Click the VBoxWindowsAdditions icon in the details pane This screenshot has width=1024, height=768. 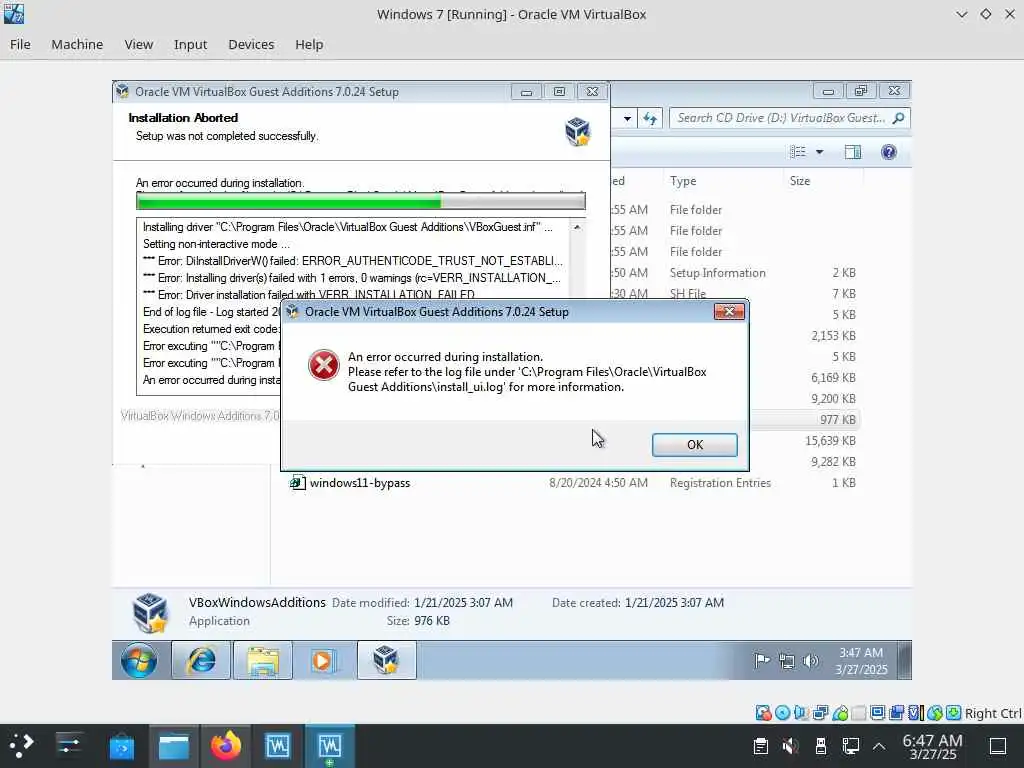tap(150, 613)
